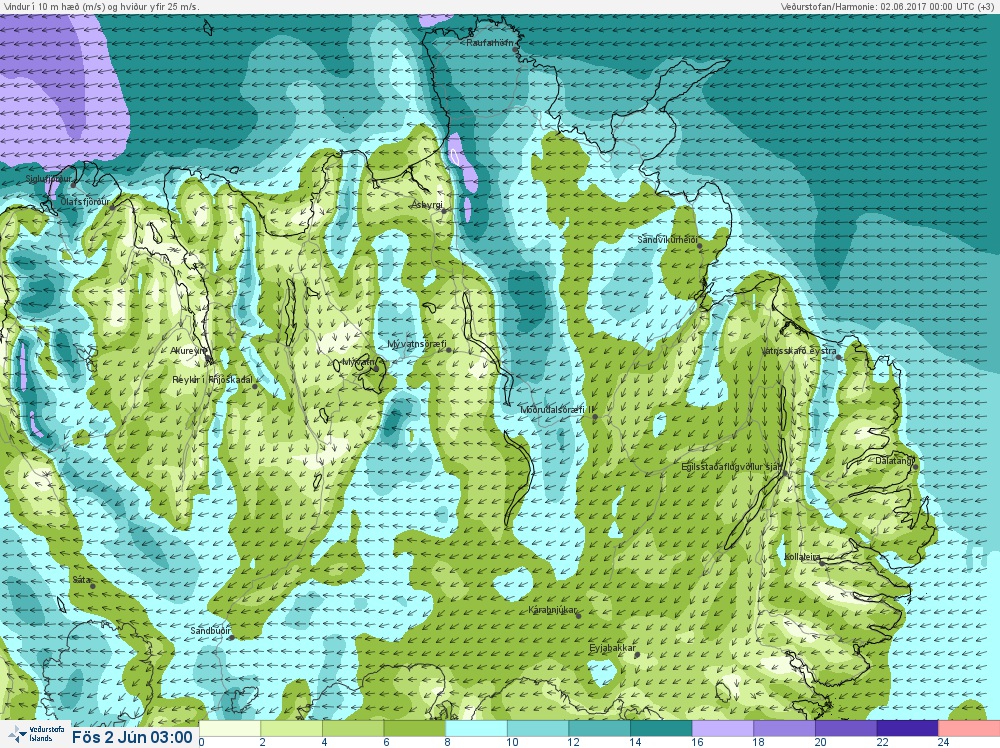Click the Sandbúðir station label
The height and width of the screenshot is (748, 1000).
210,631
